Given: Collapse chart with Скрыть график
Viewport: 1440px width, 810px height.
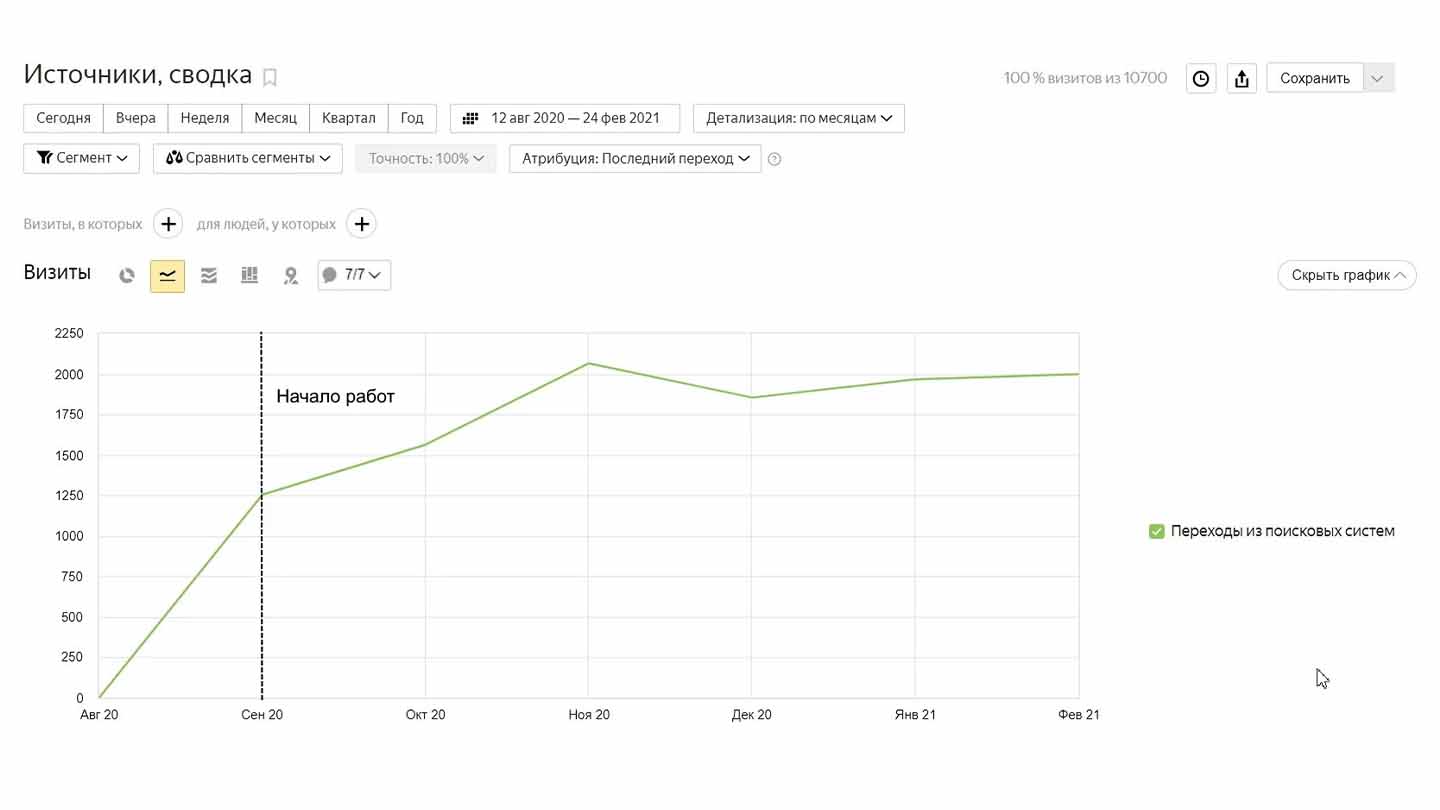Looking at the screenshot, I should [1347, 275].
